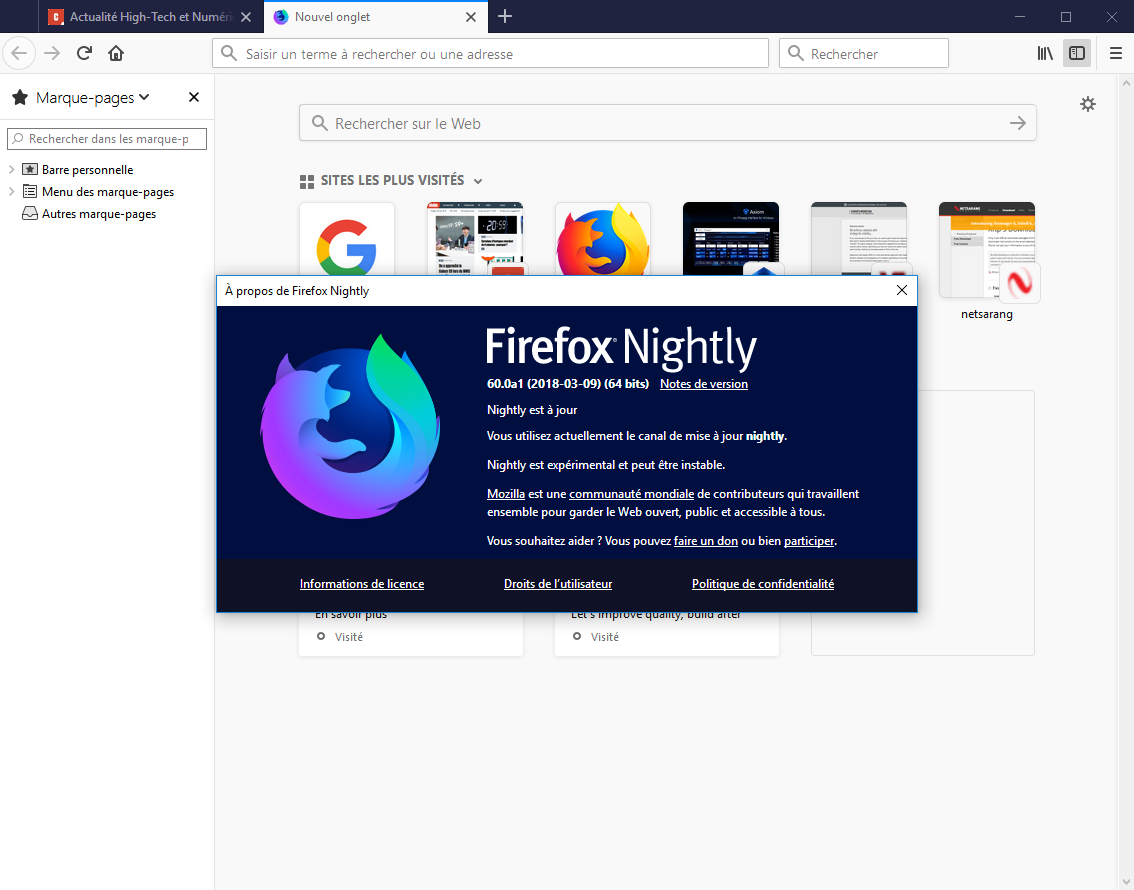Open Droits de l'utilisateur link

tap(558, 583)
